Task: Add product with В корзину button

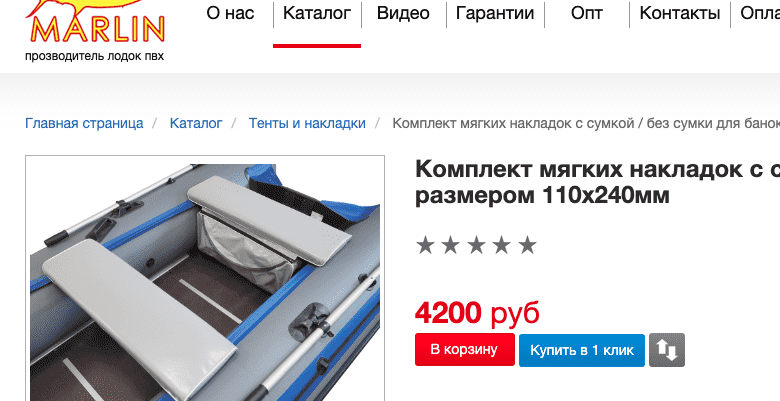Action: click(x=465, y=350)
